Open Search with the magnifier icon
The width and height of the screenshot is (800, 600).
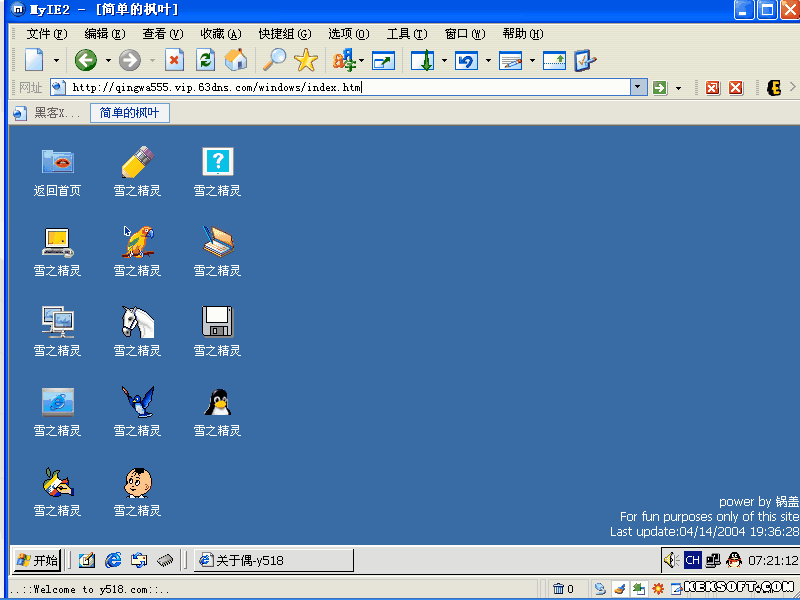click(x=274, y=60)
